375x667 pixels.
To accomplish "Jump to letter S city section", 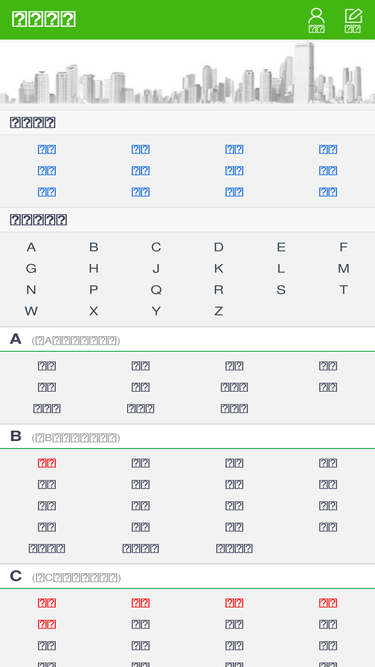I will click(x=281, y=290).
